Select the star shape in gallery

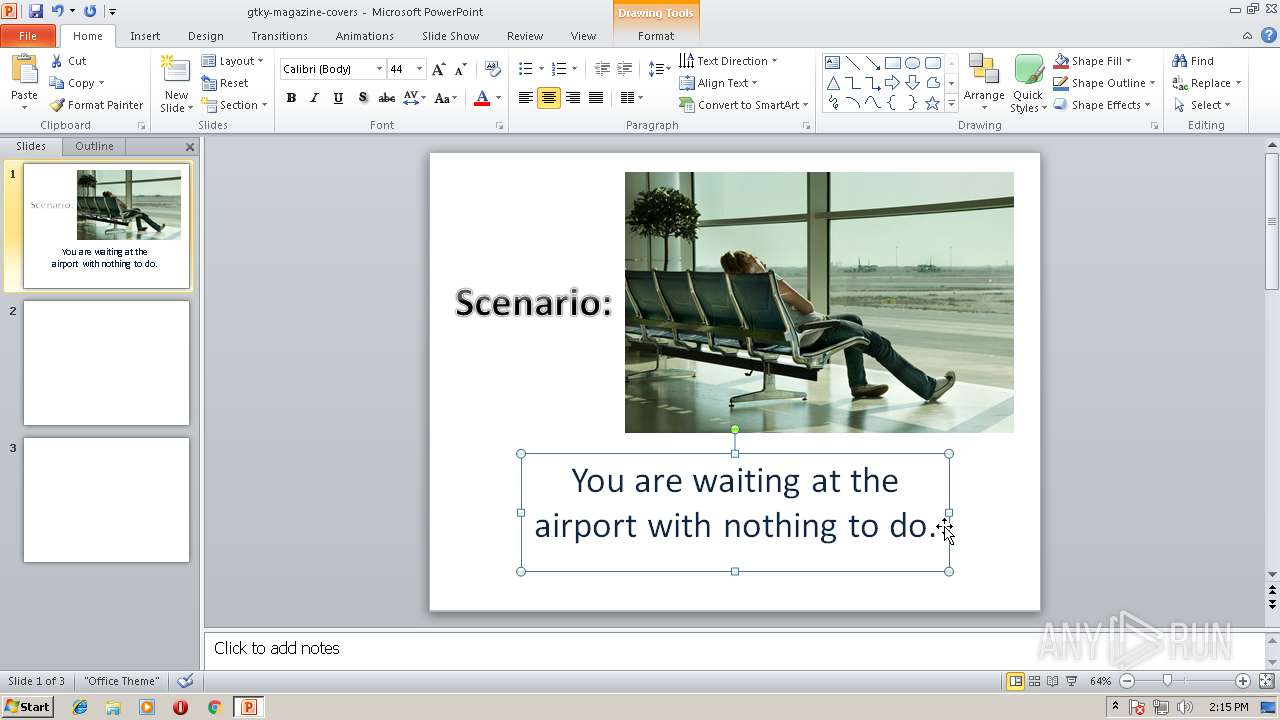[933, 103]
